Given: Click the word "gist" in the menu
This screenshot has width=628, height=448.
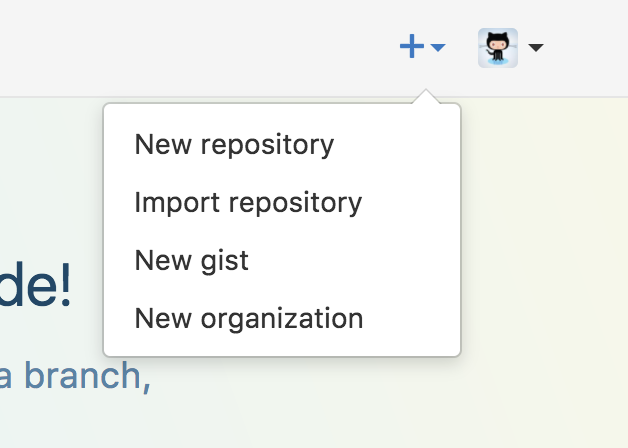Looking at the screenshot, I should tap(225, 261).
